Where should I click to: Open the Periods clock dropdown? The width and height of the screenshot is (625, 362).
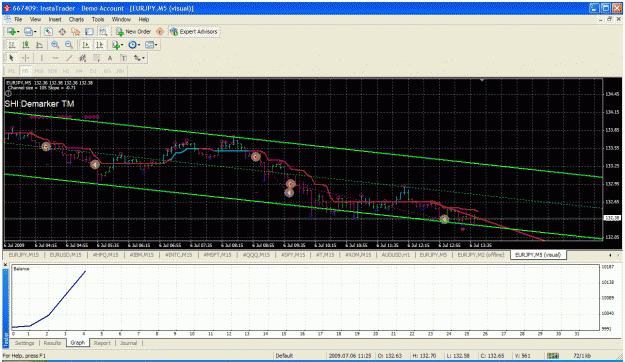[x=134, y=45]
